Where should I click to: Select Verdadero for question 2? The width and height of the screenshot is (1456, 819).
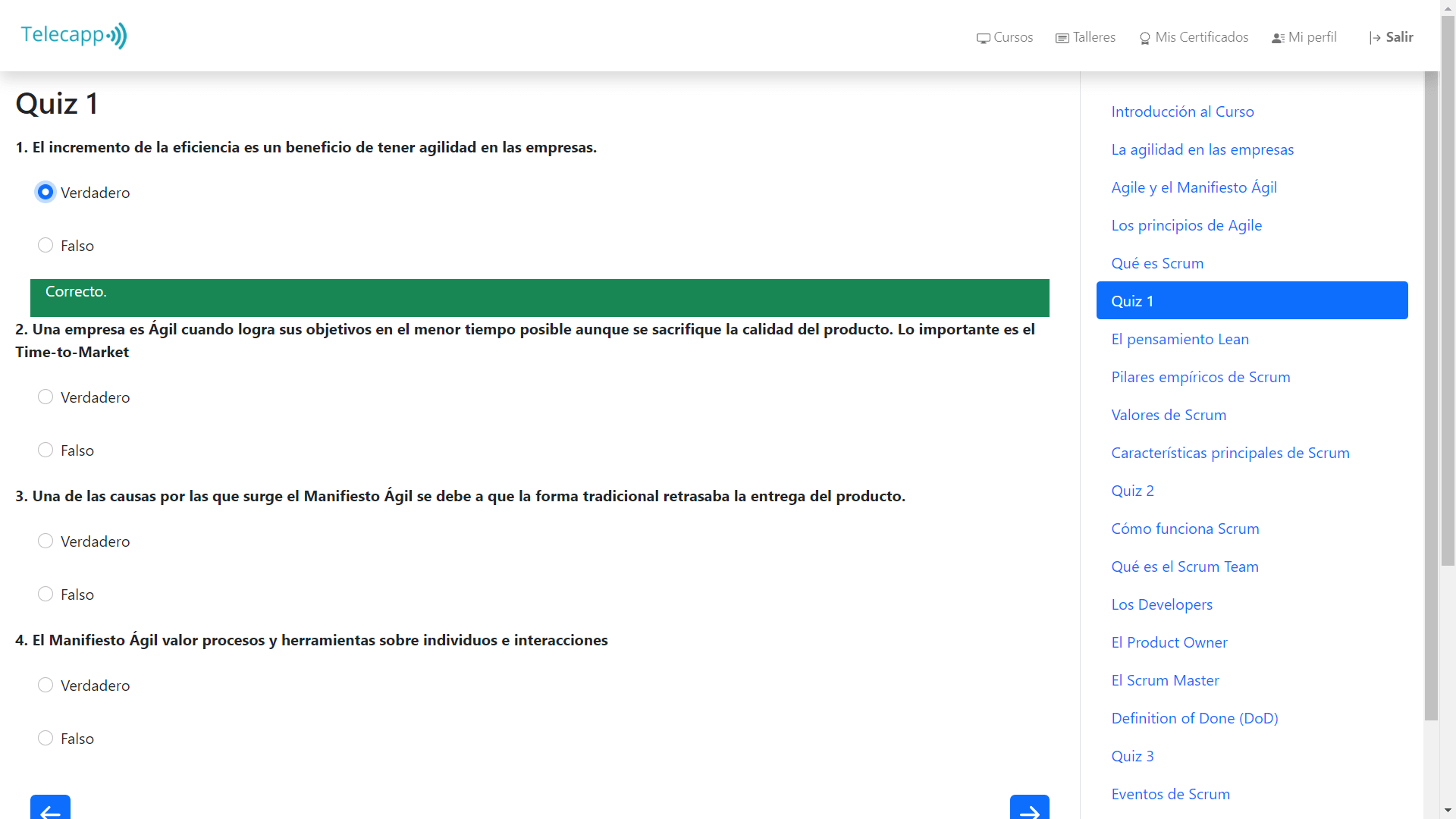[45, 397]
